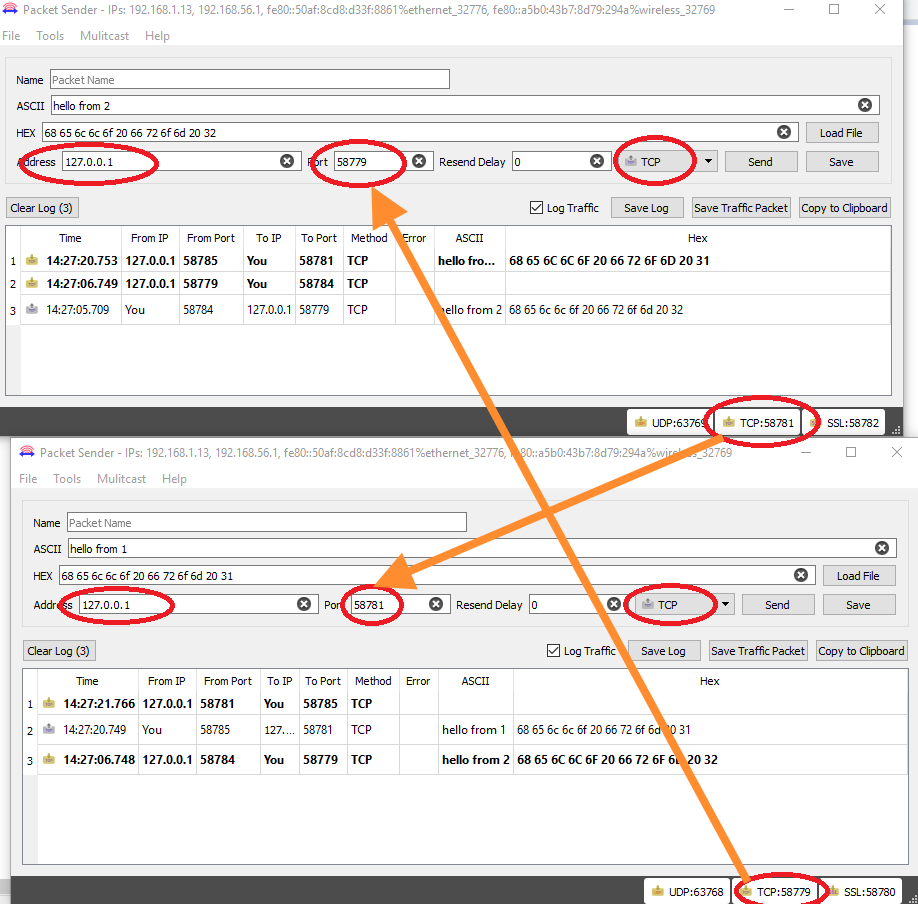This screenshot has width=918, height=904.
Task: Click Save button in top window
Action: tap(841, 162)
